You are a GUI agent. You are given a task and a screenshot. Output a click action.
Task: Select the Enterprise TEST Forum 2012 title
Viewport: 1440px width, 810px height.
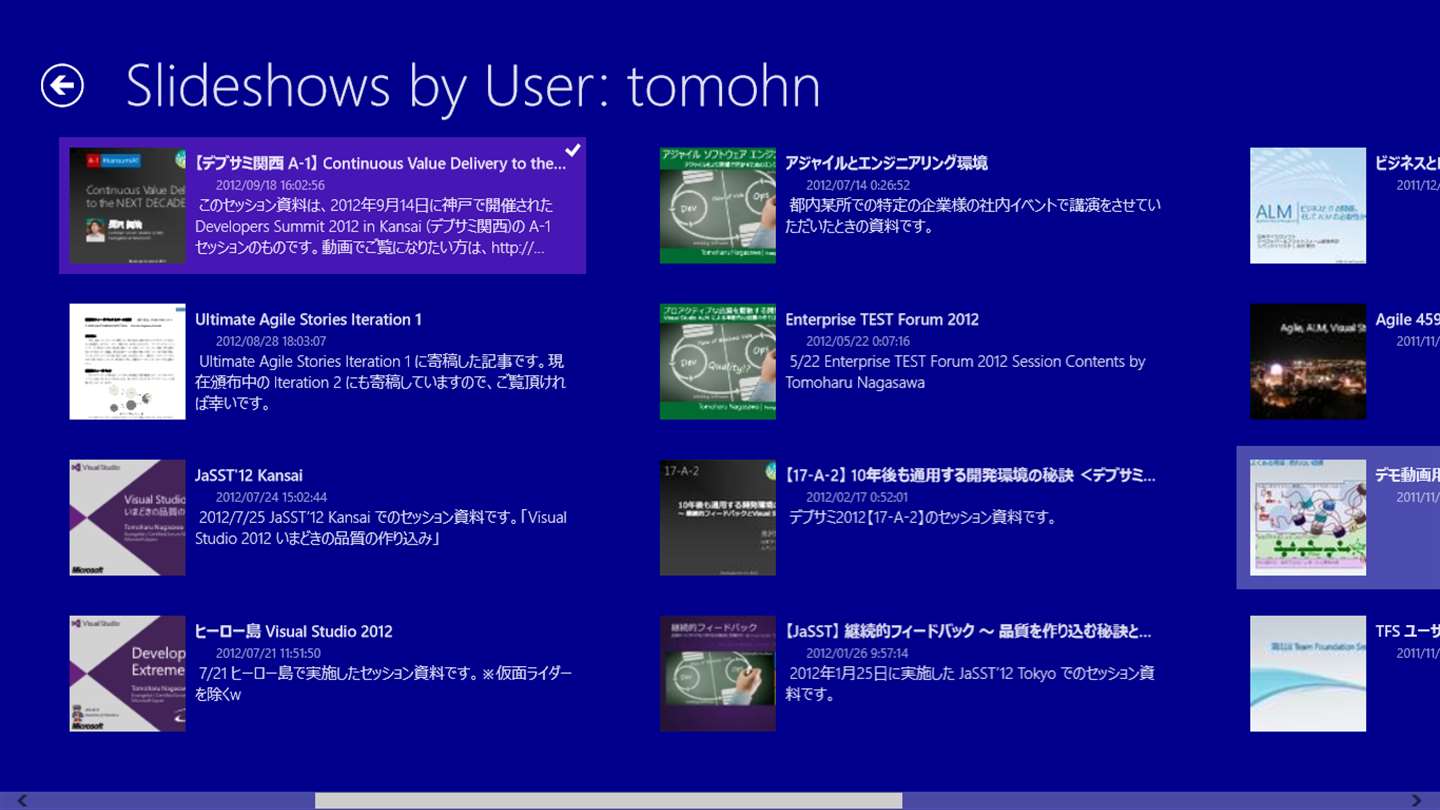pos(882,320)
